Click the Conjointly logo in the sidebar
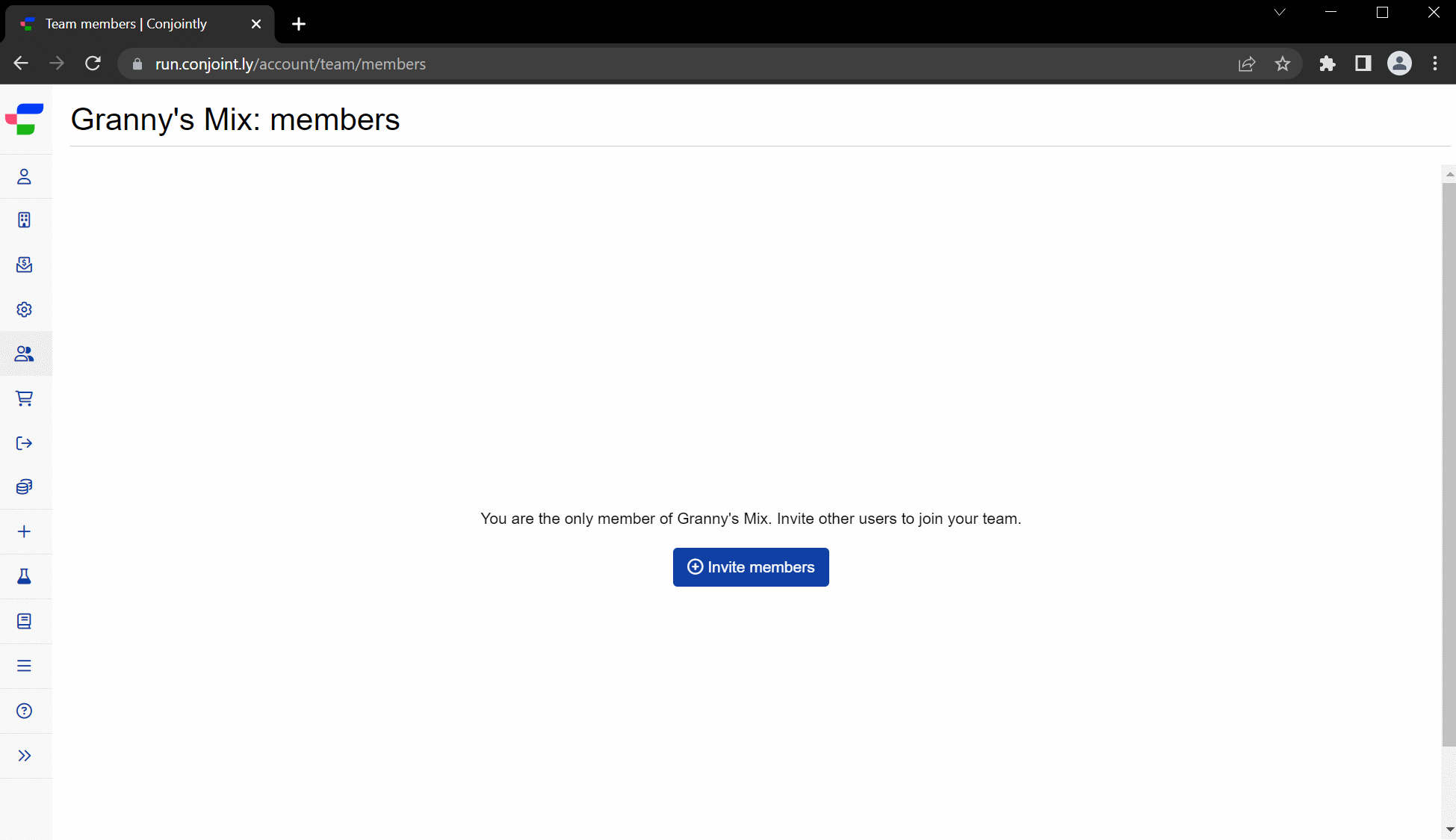Screen dimensions: 1456x840 pos(25,119)
